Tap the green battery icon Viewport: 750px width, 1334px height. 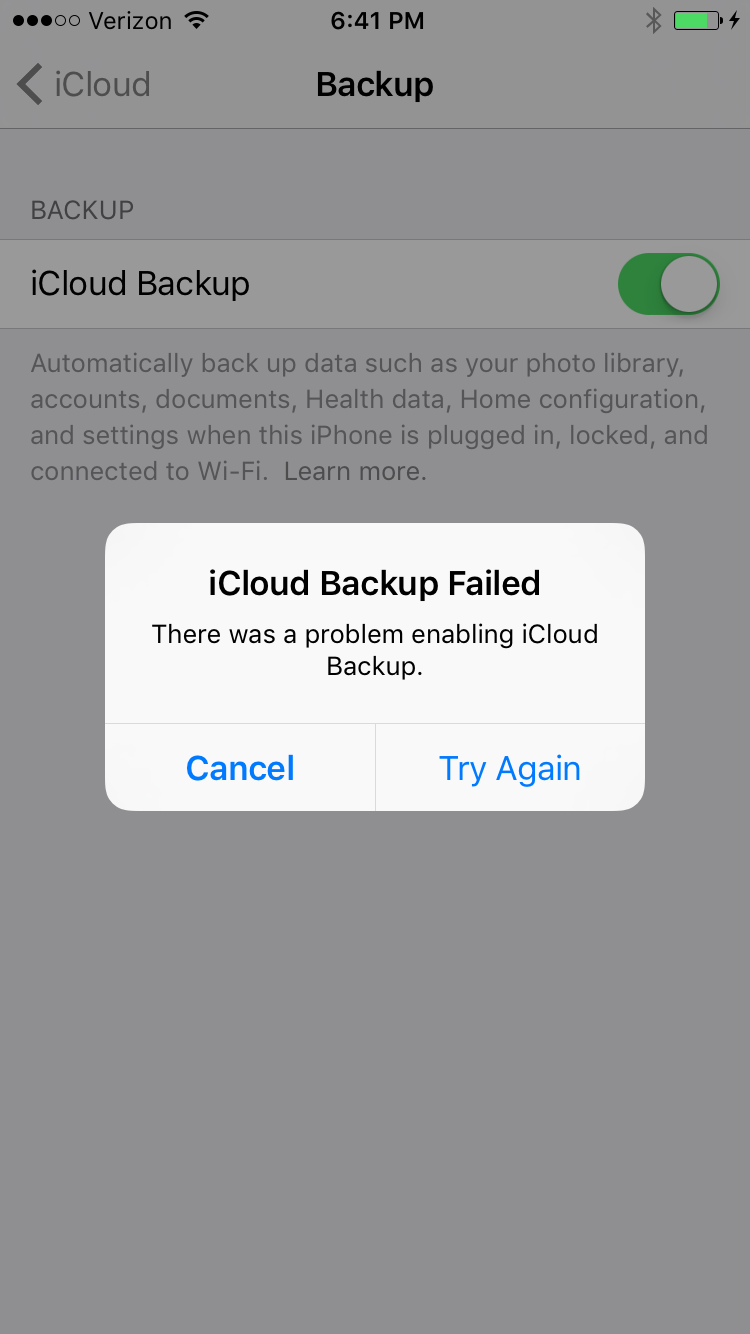click(x=697, y=20)
